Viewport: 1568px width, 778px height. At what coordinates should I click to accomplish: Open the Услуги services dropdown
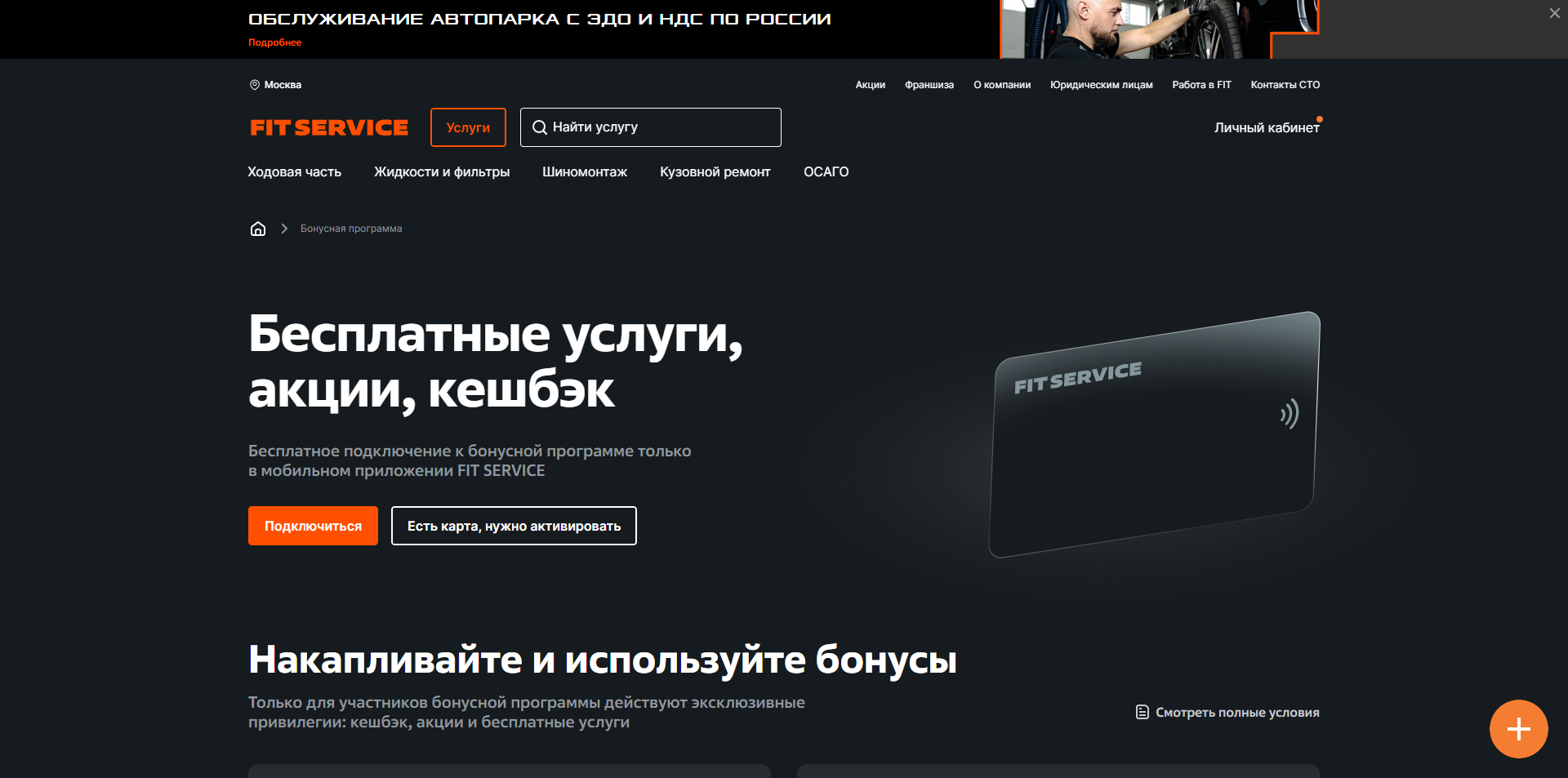click(x=468, y=127)
